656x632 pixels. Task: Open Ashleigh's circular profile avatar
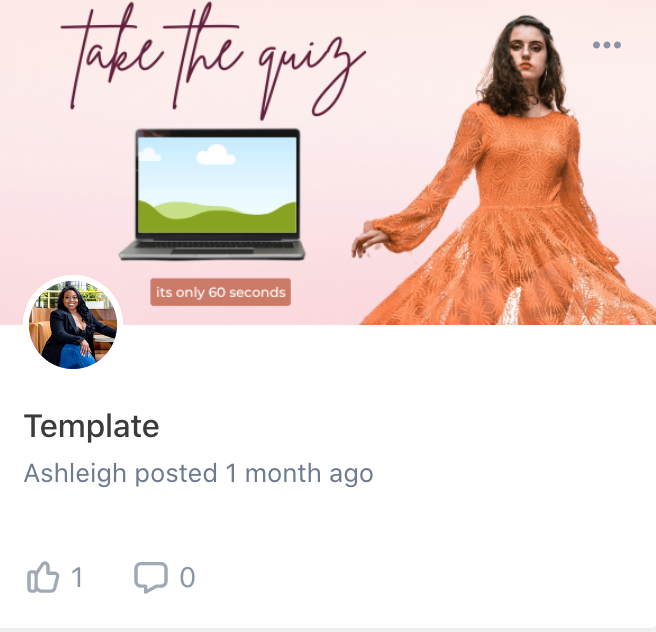tap(73, 324)
